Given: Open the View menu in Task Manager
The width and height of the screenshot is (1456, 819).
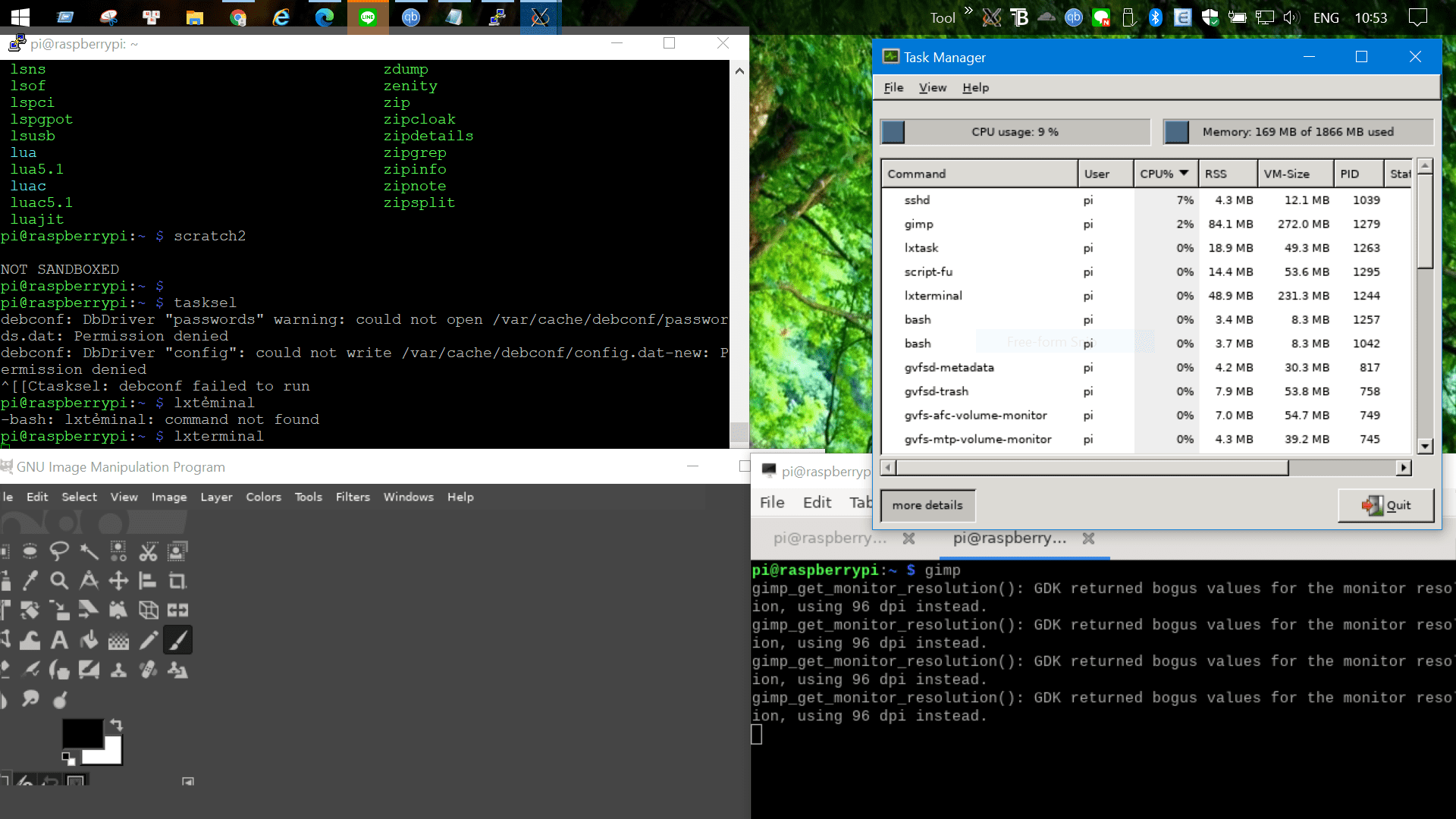Looking at the screenshot, I should [932, 87].
